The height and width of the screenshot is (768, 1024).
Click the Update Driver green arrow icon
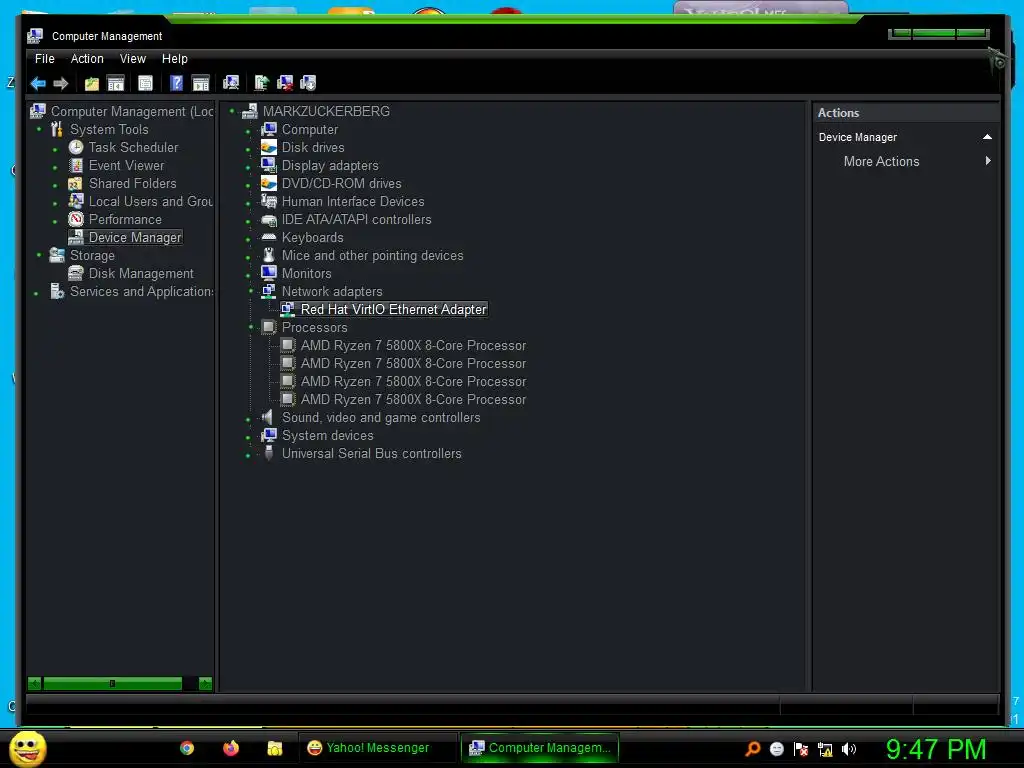[x=262, y=83]
